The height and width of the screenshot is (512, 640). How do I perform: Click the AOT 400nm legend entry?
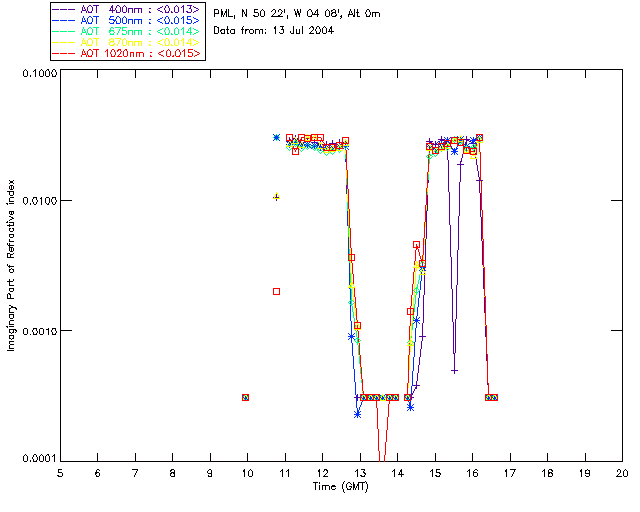126,9
